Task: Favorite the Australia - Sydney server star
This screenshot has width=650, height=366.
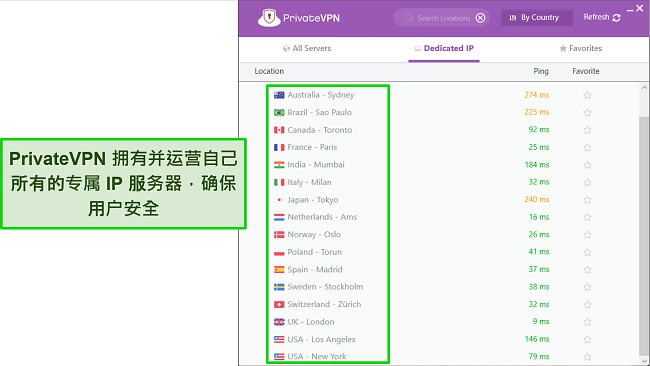Action: click(x=587, y=95)
